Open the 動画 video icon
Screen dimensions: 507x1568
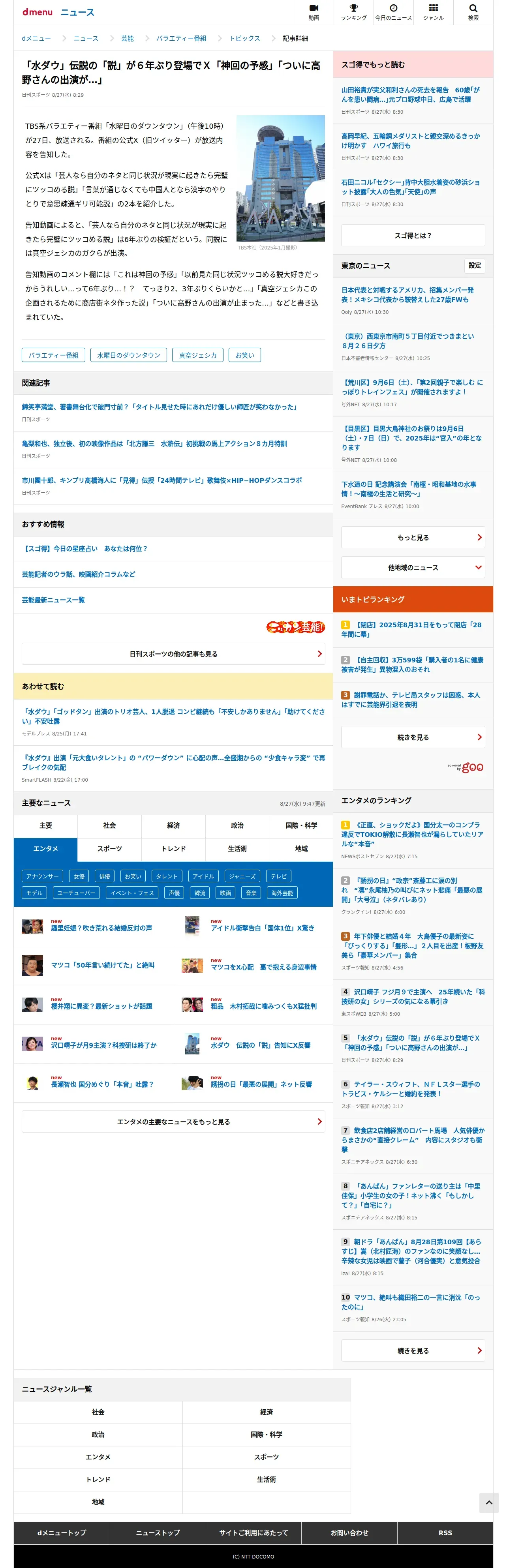coord(314,12)
